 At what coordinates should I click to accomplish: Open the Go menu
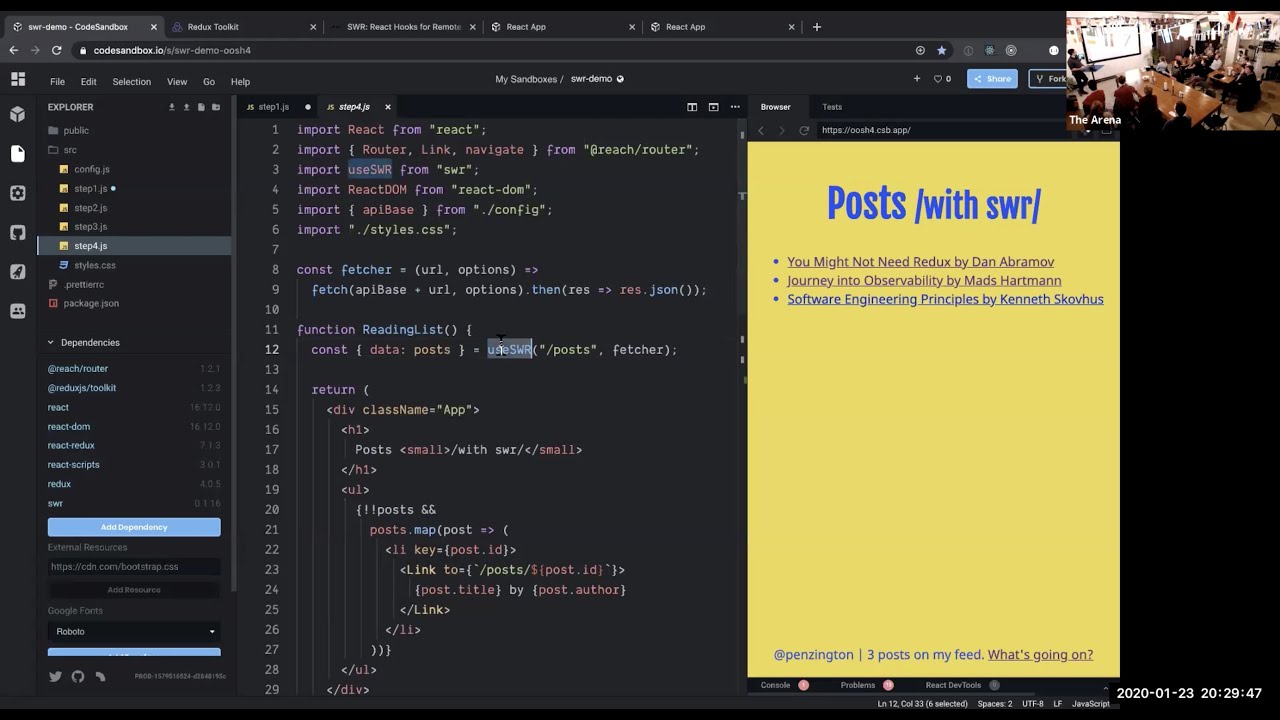coord(209,82)
